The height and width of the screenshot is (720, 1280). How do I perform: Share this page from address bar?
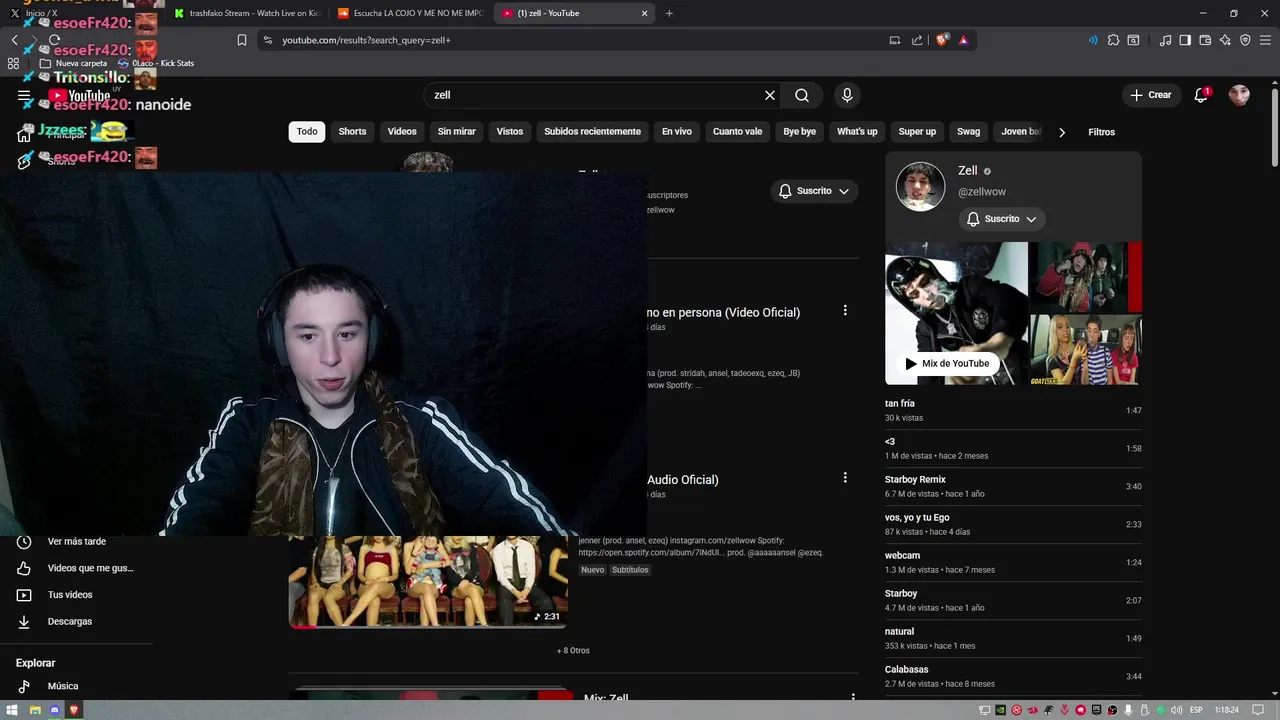point(917,40)
